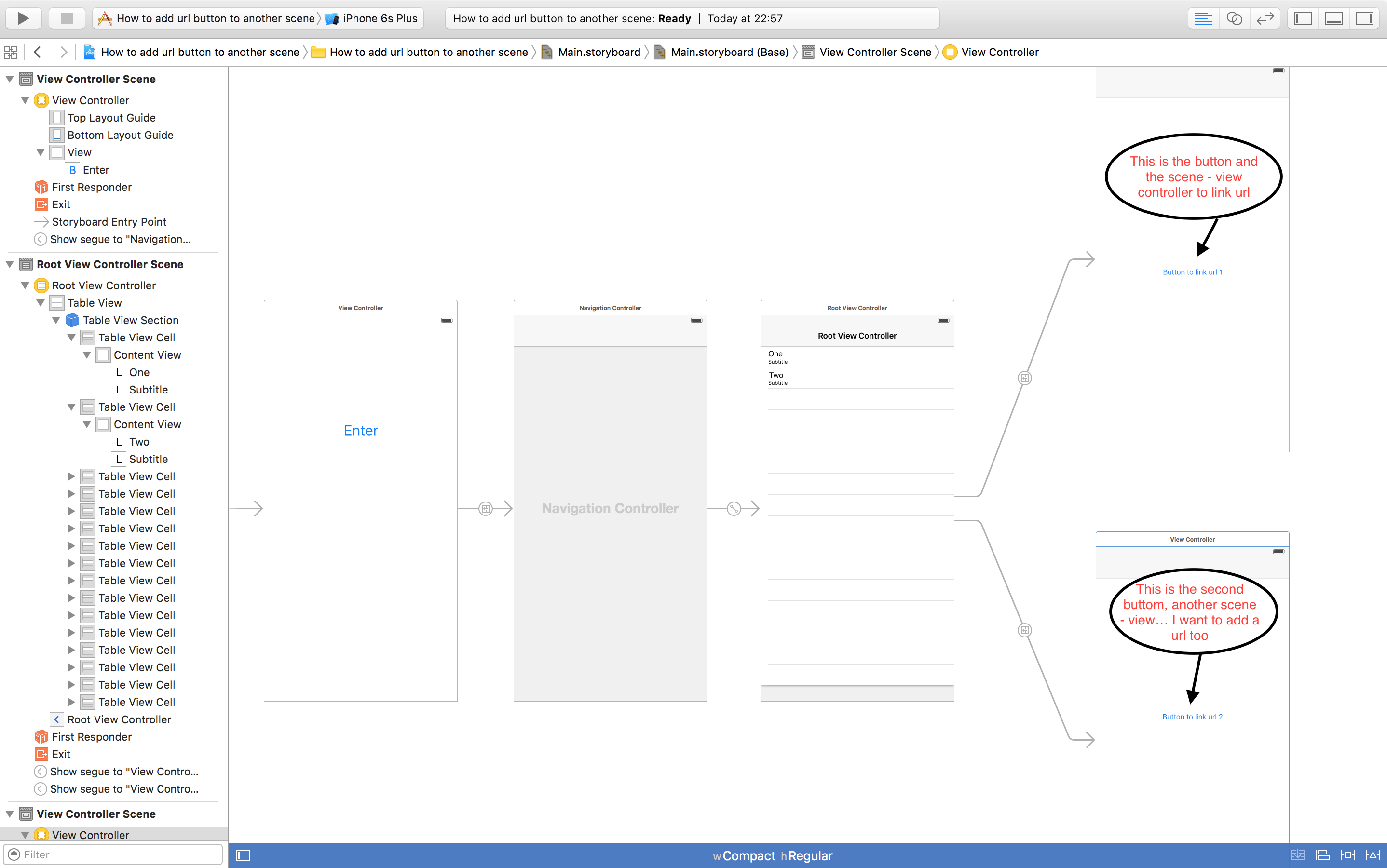The image size is (1387, 868).
Task: Collapse the Table View Section node
Action: (56, 320)
